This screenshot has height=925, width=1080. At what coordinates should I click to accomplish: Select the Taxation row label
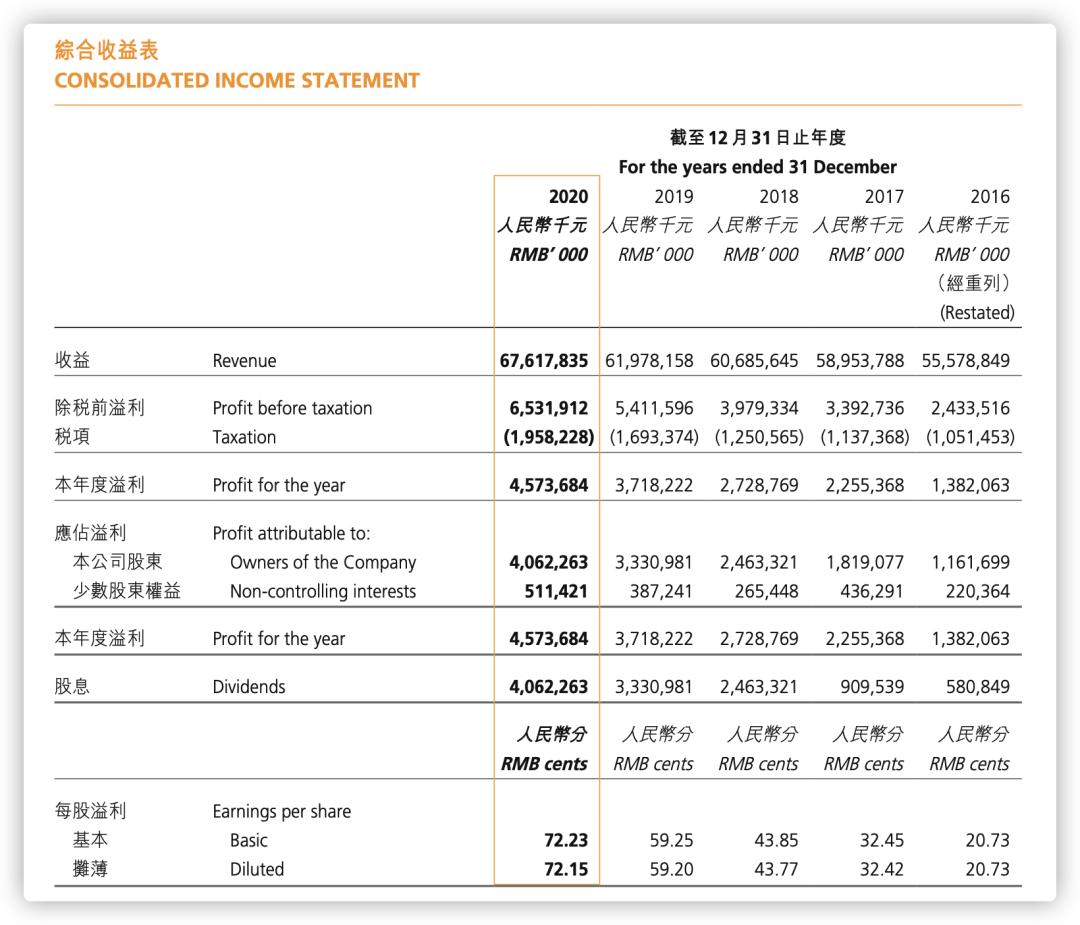244,437
